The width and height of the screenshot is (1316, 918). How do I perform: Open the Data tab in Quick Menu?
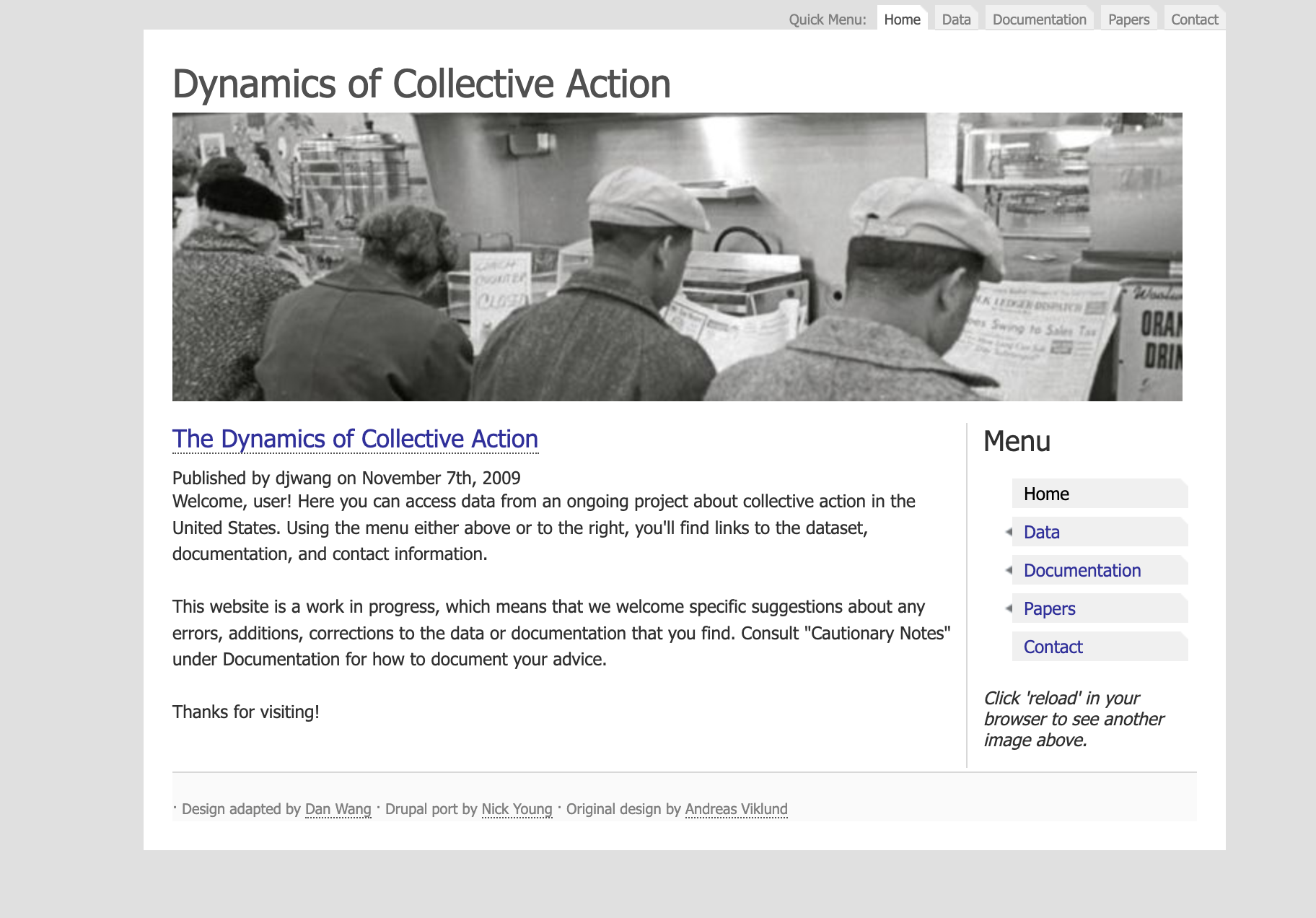tap(956, 19)
